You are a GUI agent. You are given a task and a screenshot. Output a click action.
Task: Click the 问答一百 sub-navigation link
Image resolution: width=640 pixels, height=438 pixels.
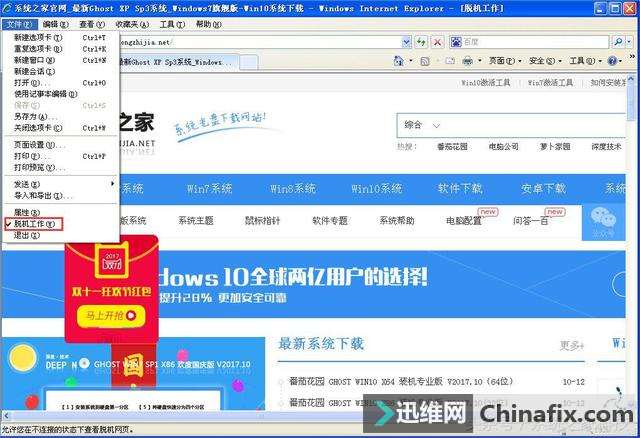(x=531, y=221)
